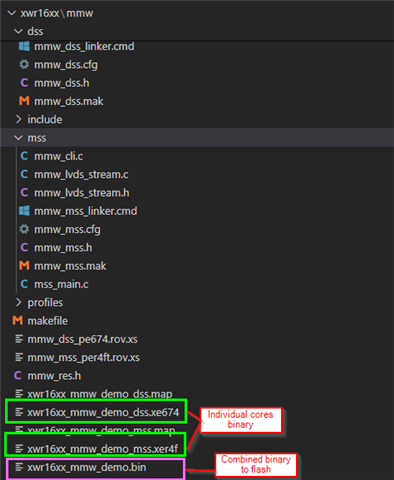The height and width of the screenshot is (480, 394).
Task: Select the dss folder name
Action: 35,31
